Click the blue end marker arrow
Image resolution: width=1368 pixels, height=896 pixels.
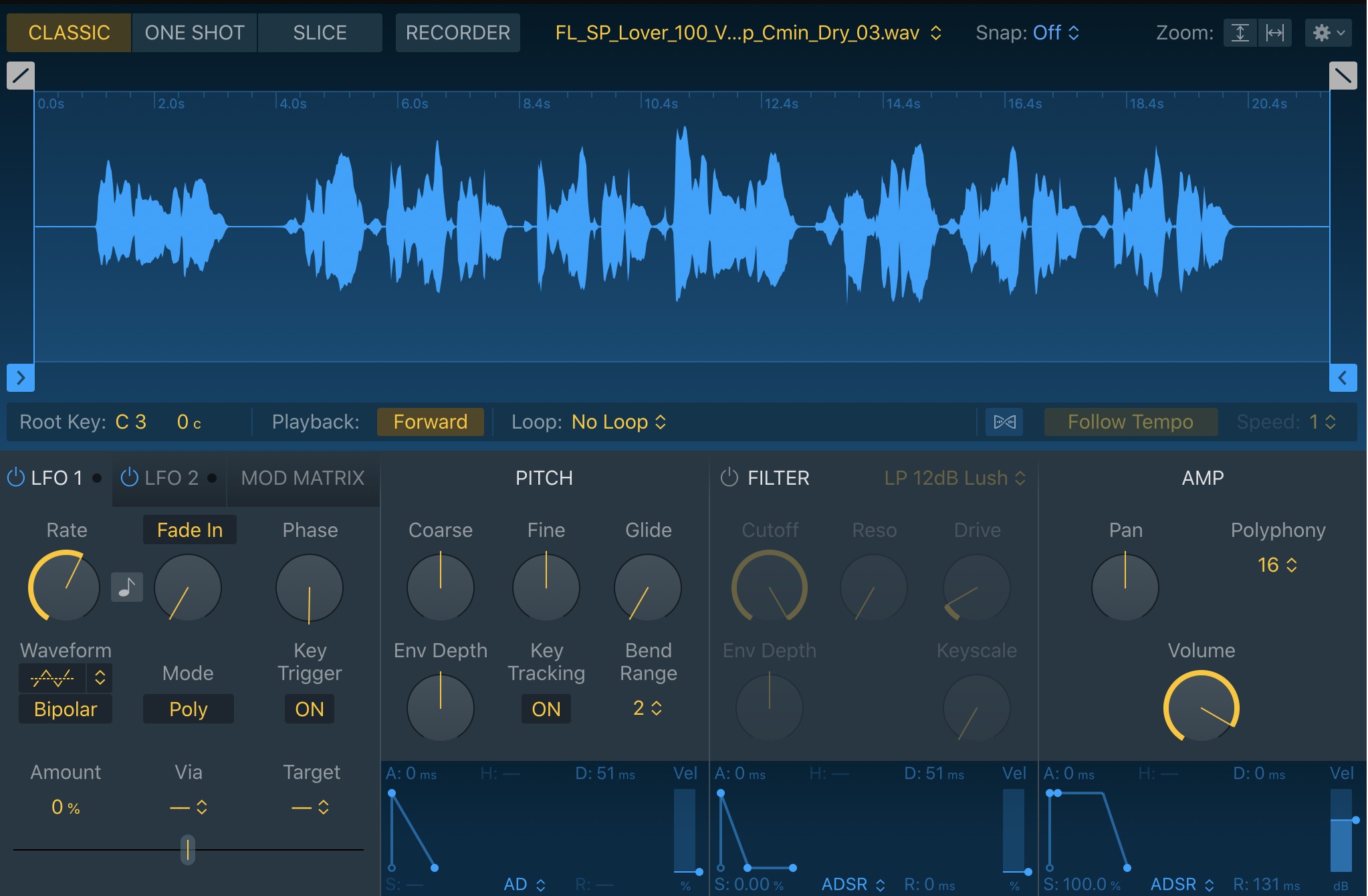[x=1343, y=378]
